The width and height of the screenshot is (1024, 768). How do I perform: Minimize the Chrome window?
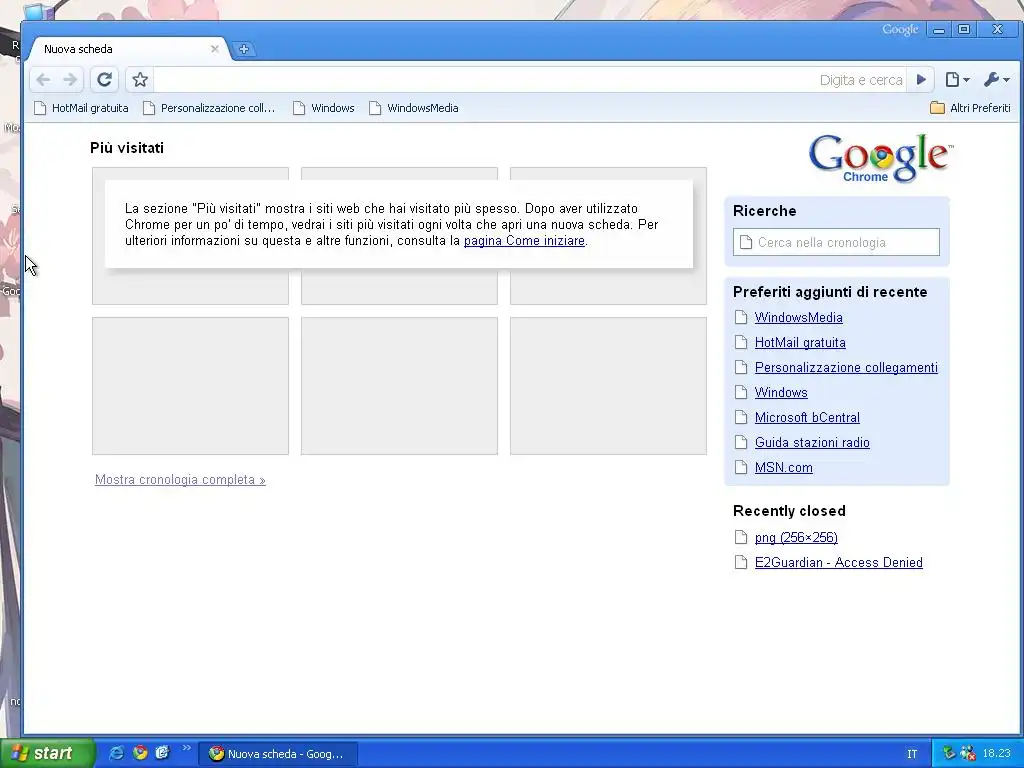(939, 30)
